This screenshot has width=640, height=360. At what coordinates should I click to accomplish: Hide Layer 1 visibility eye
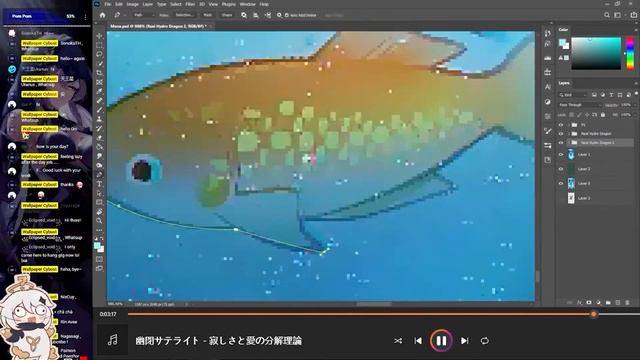[x=561, y=154]
